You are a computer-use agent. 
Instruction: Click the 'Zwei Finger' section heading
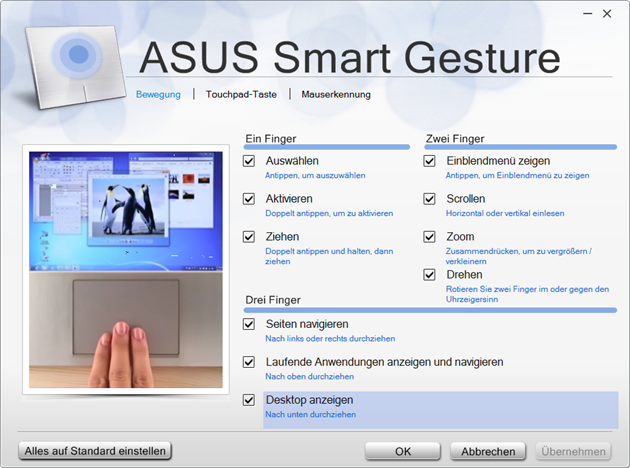pos(455,139)
